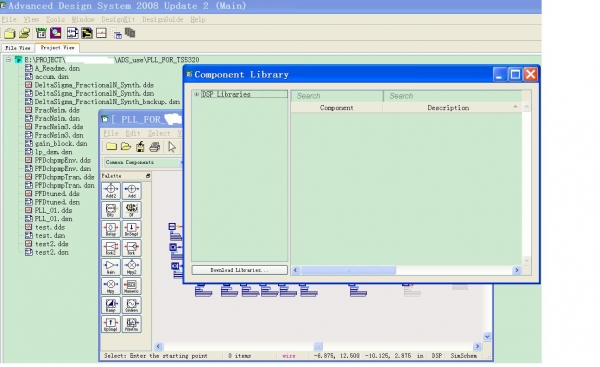Click the Component Library horizontal scrollbar thumb

point(348,270)
